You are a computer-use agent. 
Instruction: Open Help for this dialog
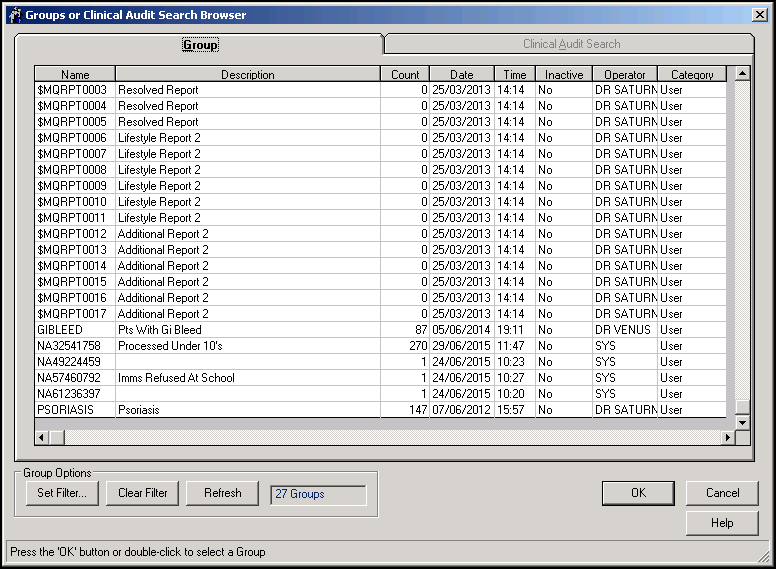[x=722, y=523]
